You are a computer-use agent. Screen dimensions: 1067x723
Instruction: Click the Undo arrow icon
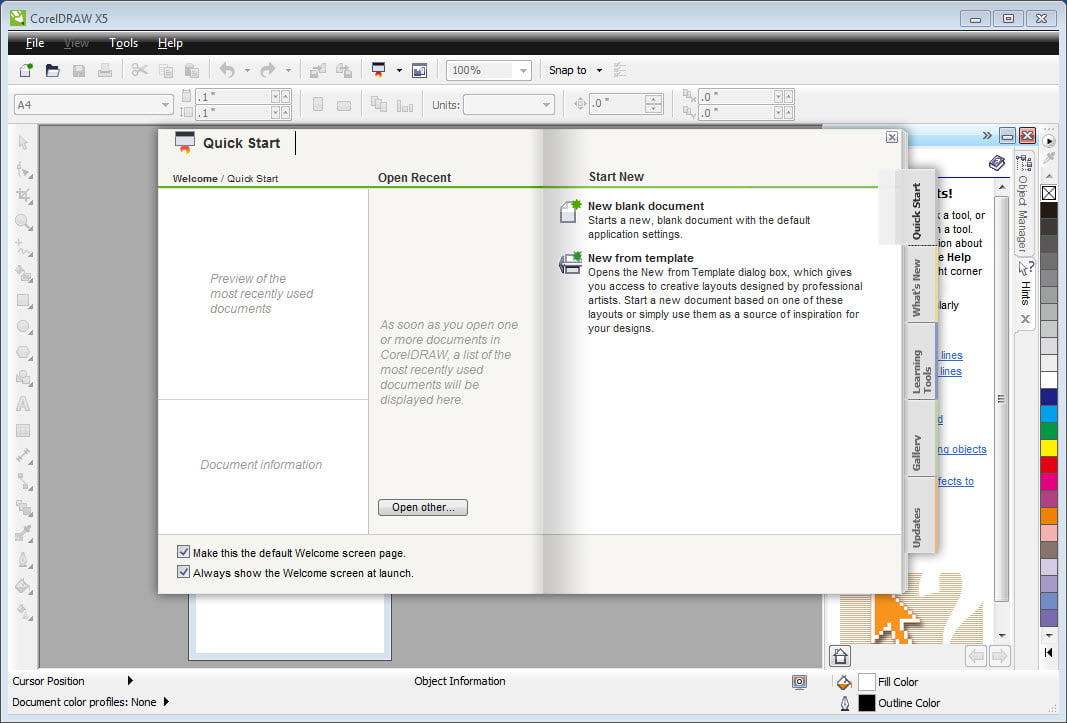pos(227,70)
